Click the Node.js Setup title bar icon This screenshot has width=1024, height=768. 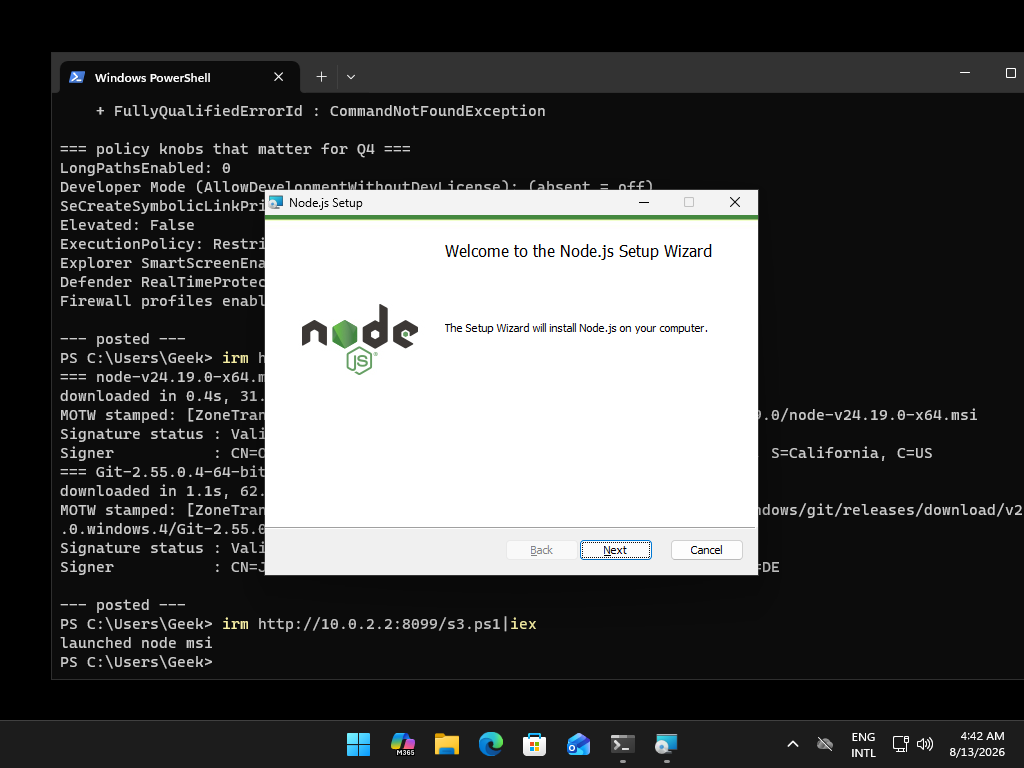click(276, 202)
